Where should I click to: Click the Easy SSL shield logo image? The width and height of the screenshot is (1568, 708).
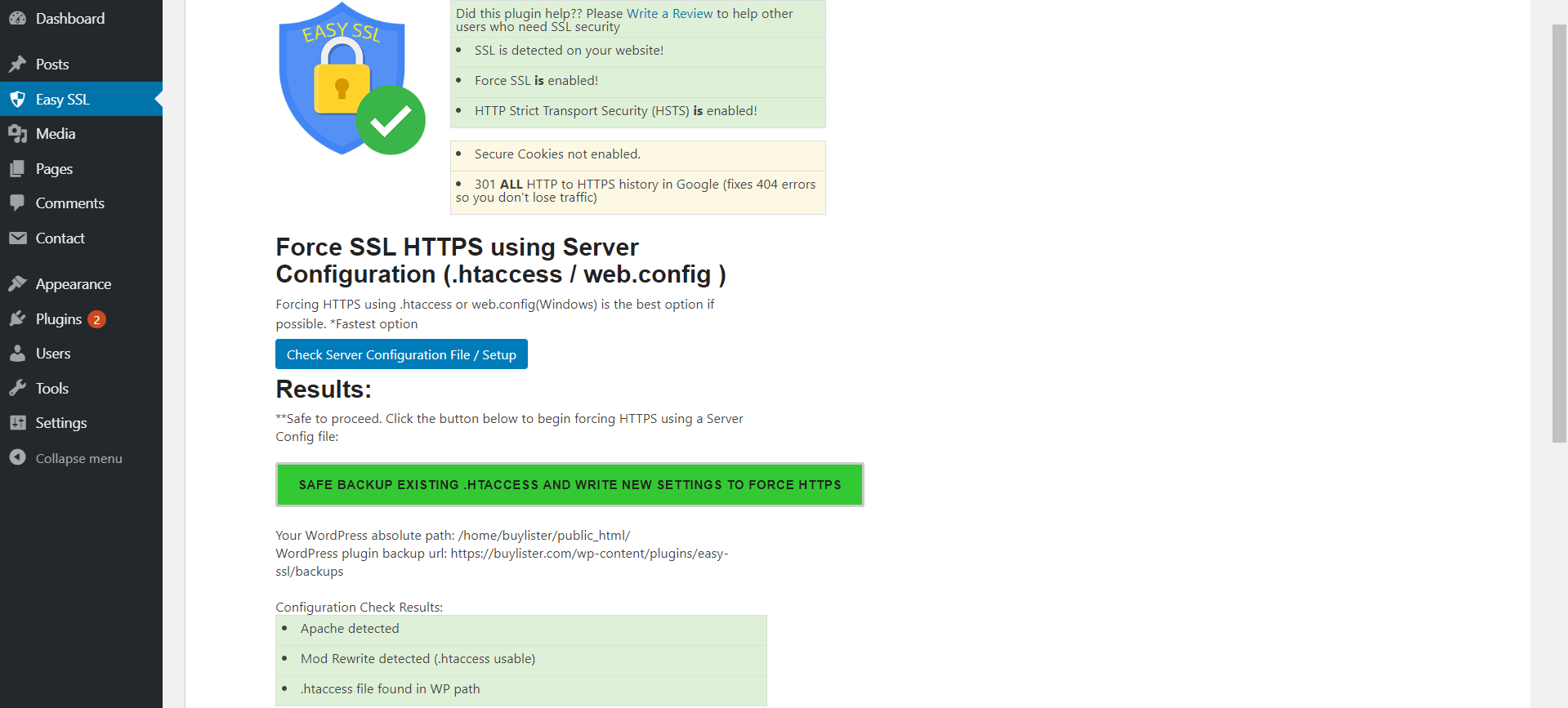pos(351,78)
